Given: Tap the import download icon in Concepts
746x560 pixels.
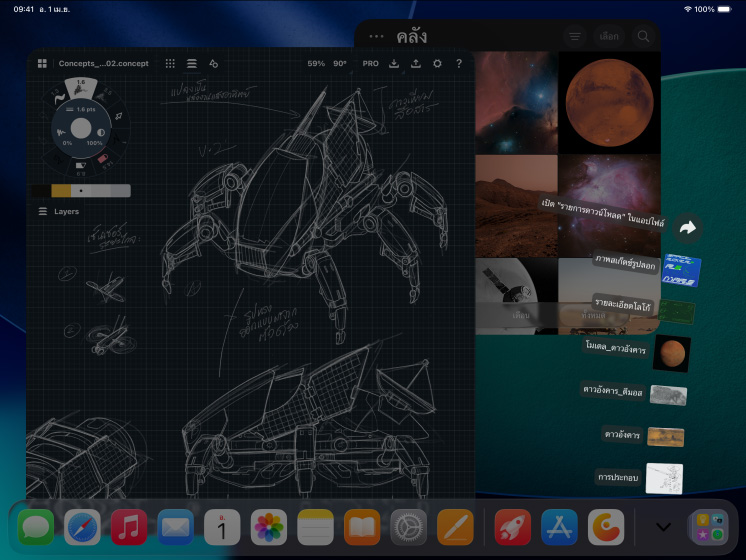Looking at the screenshot, I should 394,63.
